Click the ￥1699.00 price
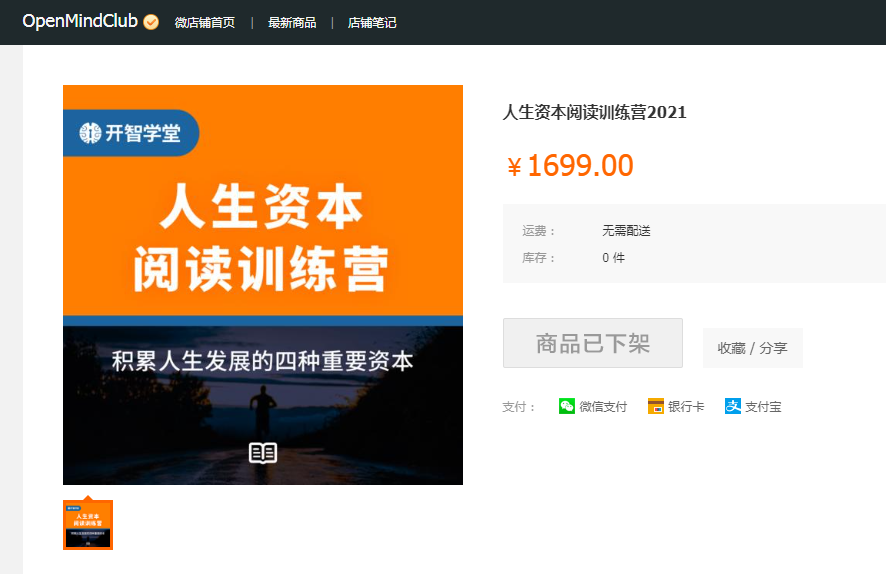The image size is (886, 574). click(570, 166)
